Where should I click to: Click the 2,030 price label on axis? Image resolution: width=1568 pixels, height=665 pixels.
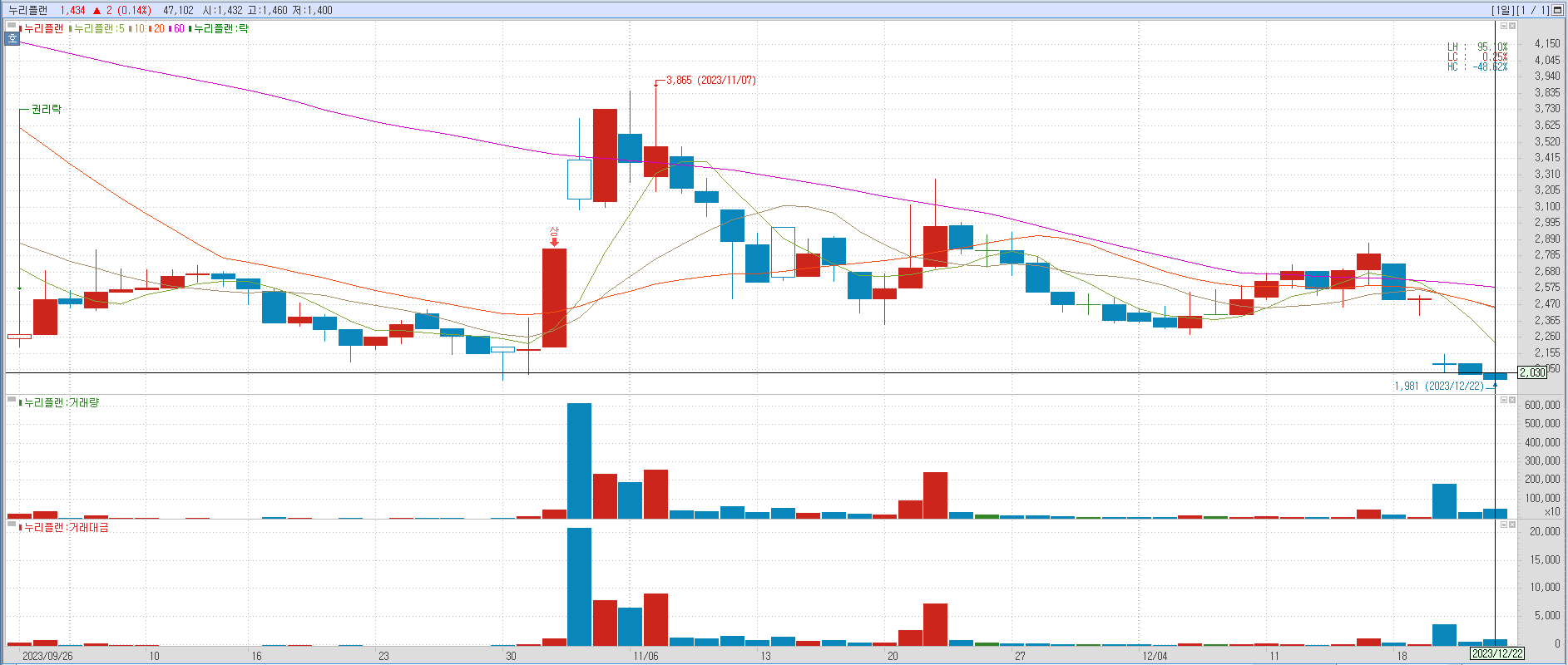pos(1532,372)
